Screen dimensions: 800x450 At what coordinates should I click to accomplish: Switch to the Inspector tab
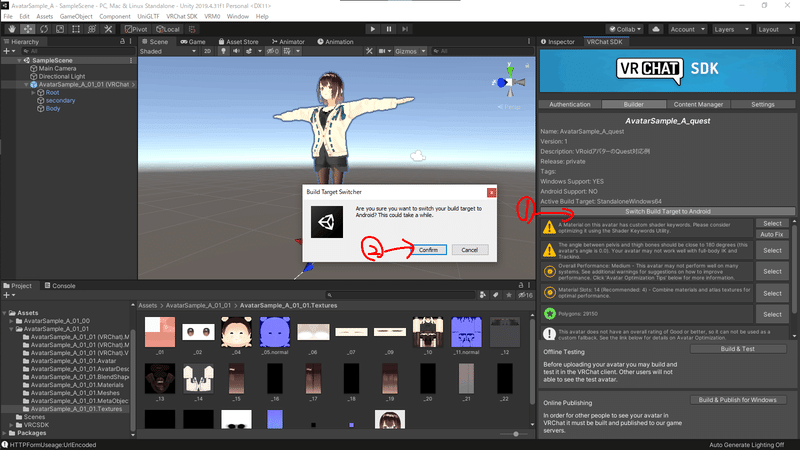[x=558, y=41]
